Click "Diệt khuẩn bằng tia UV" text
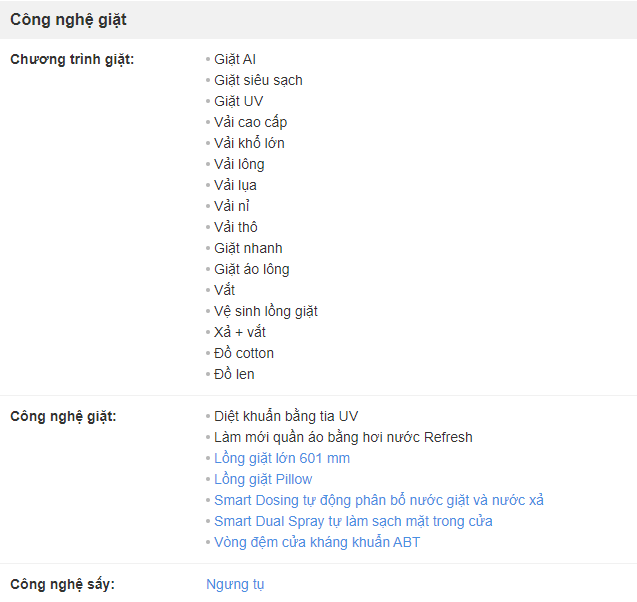Viewport: 637px width, 602px height. tap(286, 416)
